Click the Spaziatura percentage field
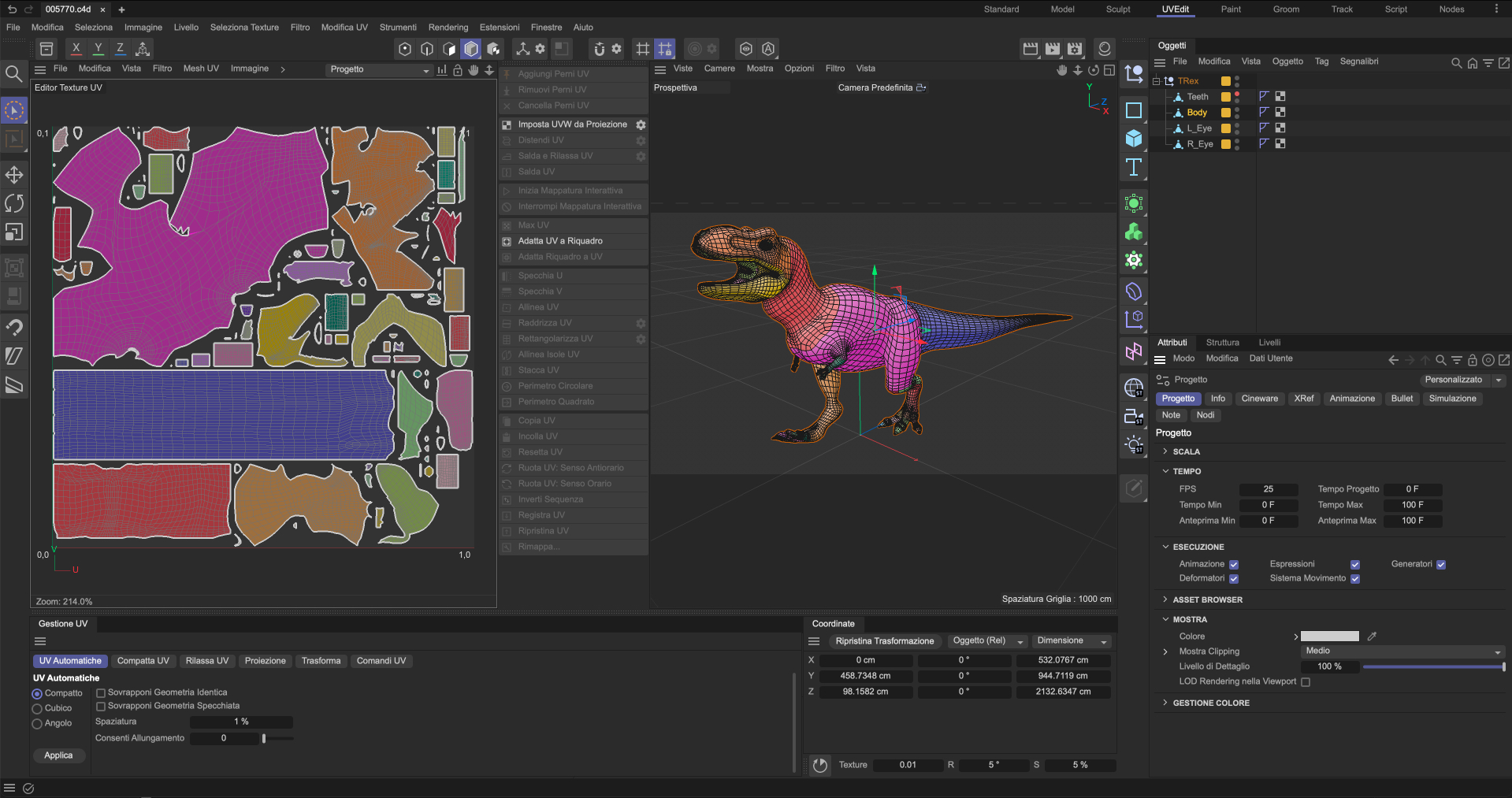This screenshot has height=798, width=1512. [241, 722]
